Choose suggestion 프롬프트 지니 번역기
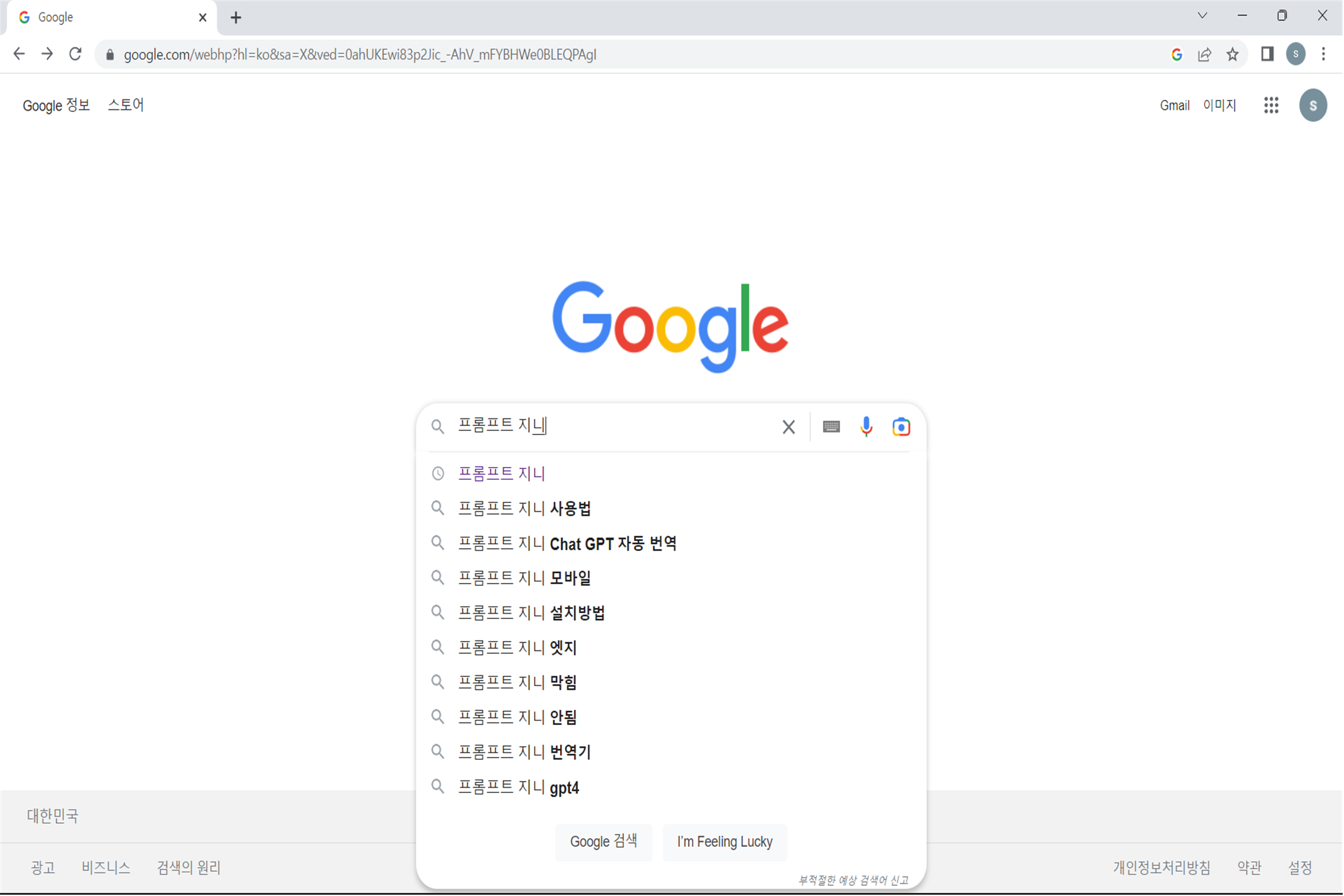This screenshot has width=1344, height=896. pyautogui.click(x=670, y=753)
